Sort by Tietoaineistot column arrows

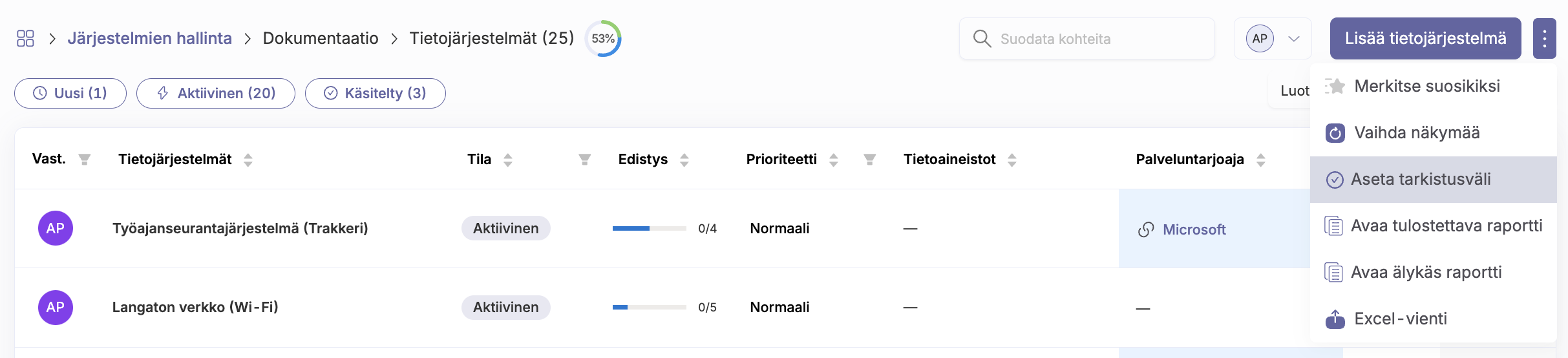coord(1012,160)
